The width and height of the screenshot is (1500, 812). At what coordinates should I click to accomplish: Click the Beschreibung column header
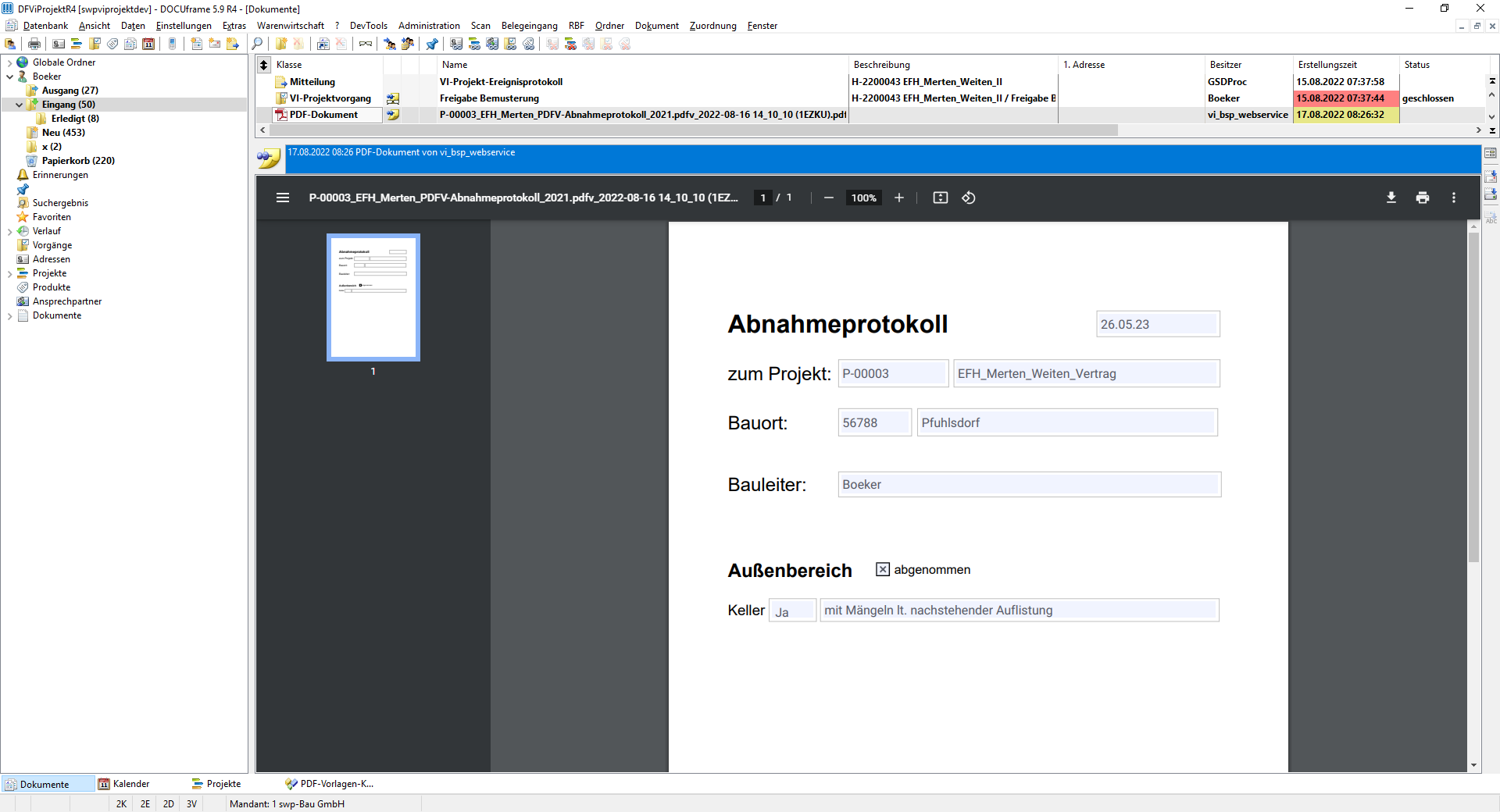click(953, 65)
